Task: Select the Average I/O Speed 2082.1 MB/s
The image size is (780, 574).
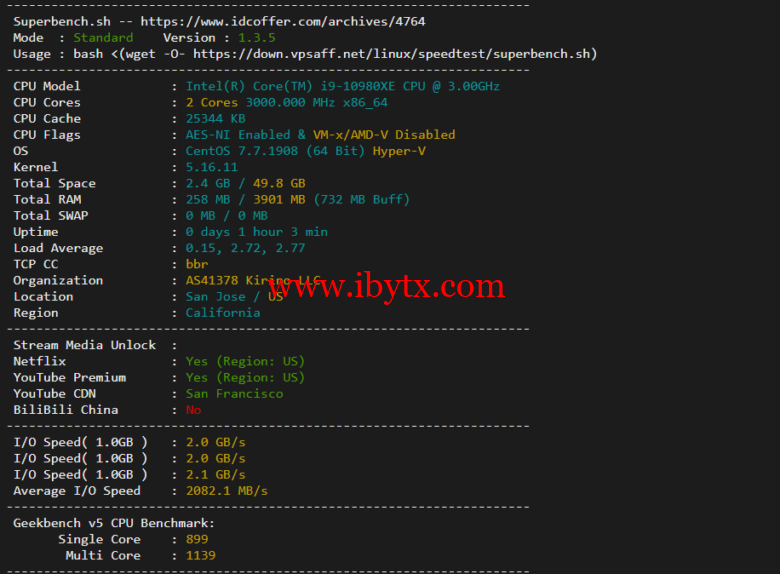Action: 227,491
